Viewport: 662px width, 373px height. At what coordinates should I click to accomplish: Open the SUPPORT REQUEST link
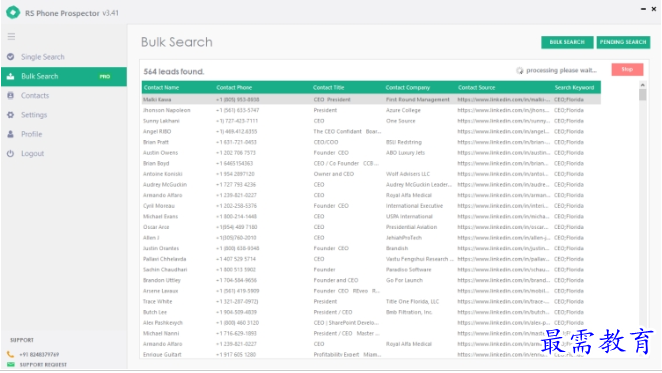coord(43,365)
